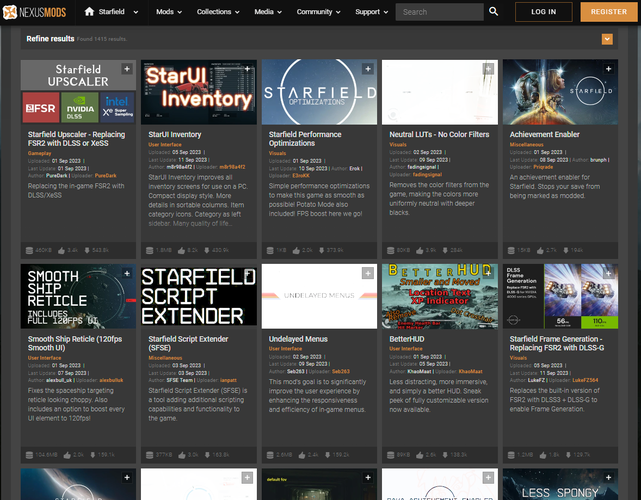Open Neutral LUTs - No Color Filters link
Viewport: 641px width, 500px height.
[439, 135]
